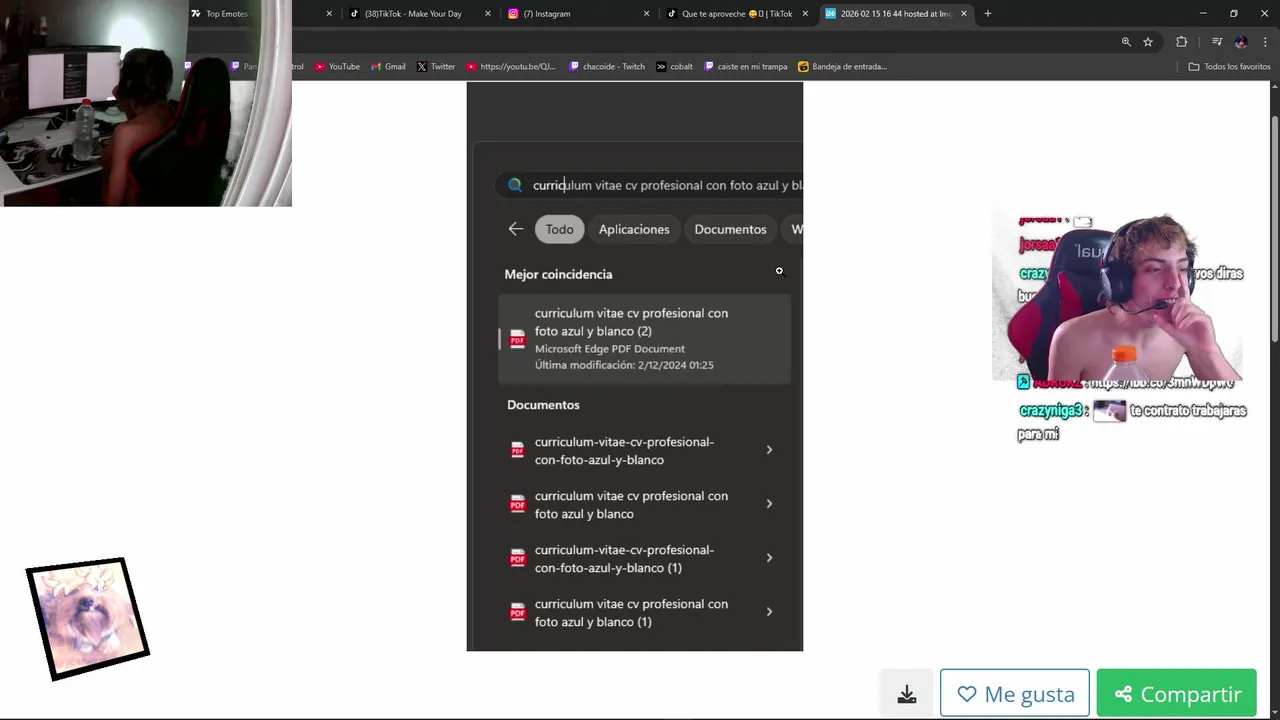The height and width of the screenshot is (720, 1280).
Task: Expand arrow for 'foto azul y blanco (1)' spaced result
Action: 769,612
